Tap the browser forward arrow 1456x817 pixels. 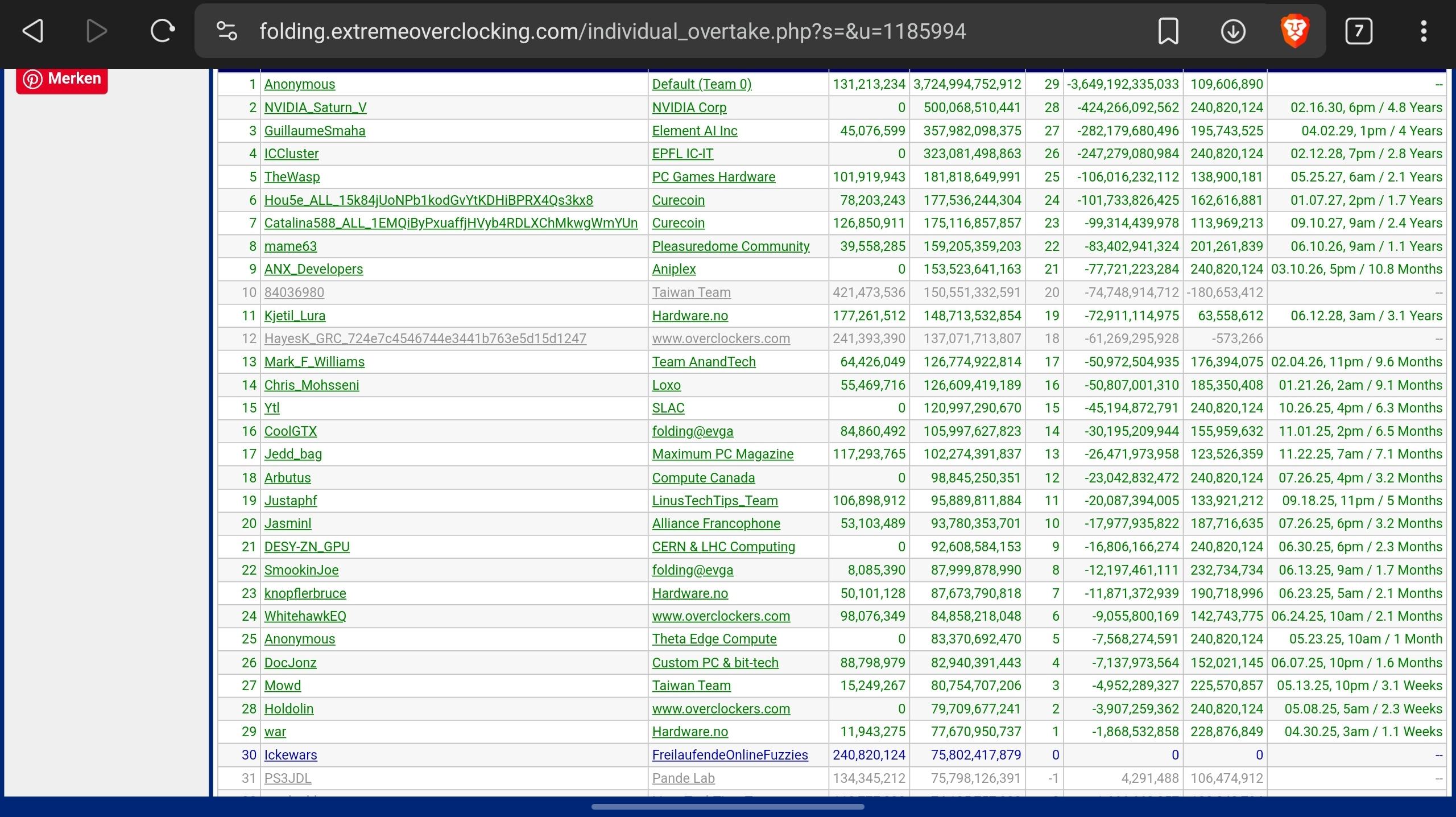pos(96,31)
